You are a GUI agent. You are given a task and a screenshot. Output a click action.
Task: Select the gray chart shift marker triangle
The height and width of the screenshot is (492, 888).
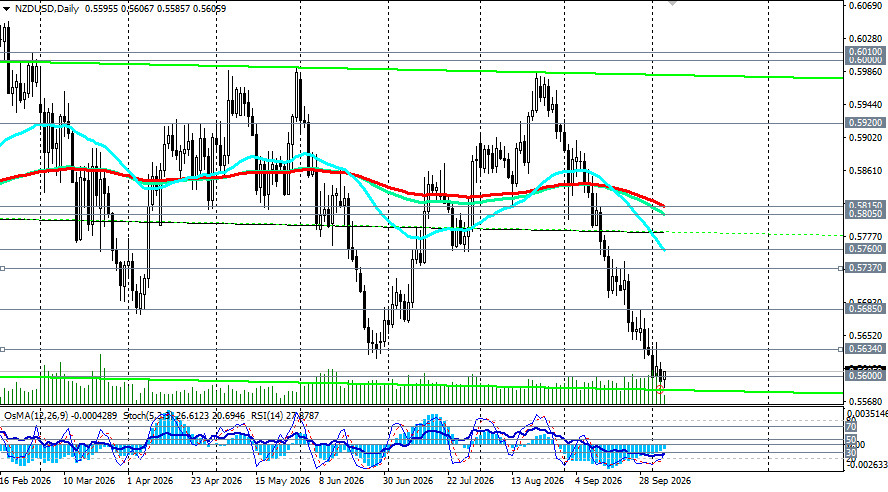tap(672, 3)
